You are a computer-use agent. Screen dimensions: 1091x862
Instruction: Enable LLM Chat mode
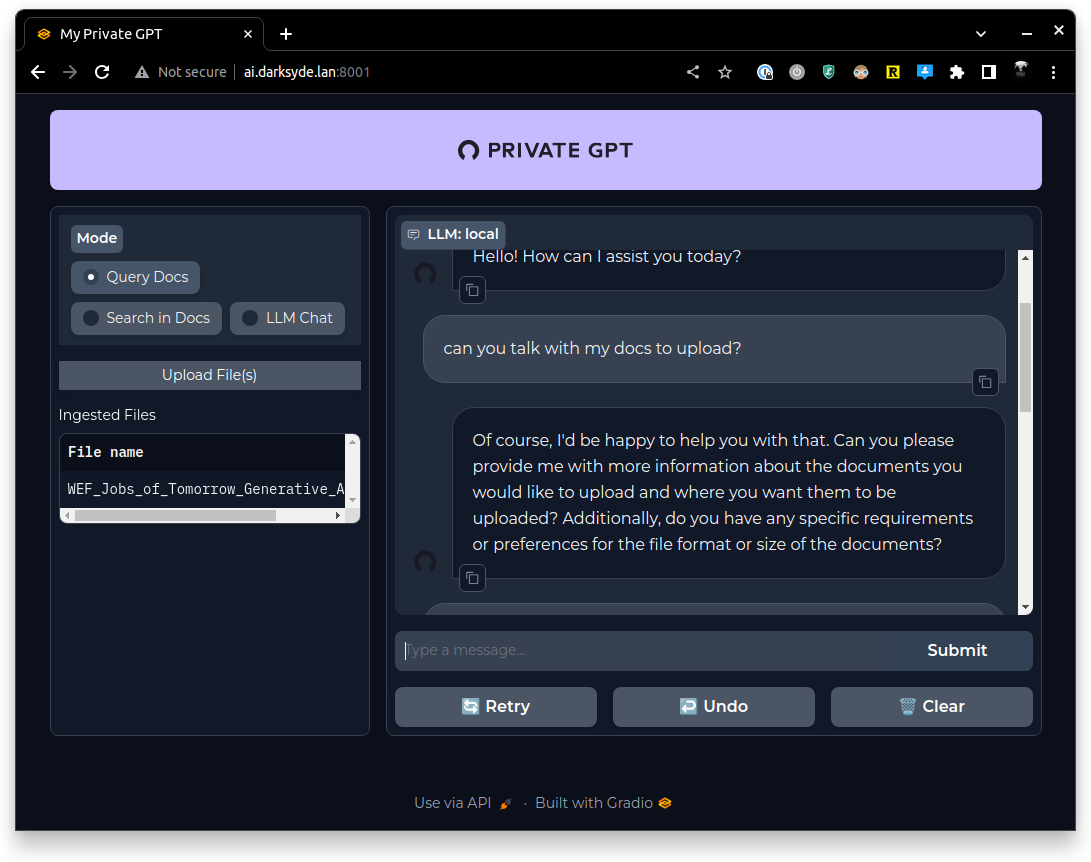point(287,318)
